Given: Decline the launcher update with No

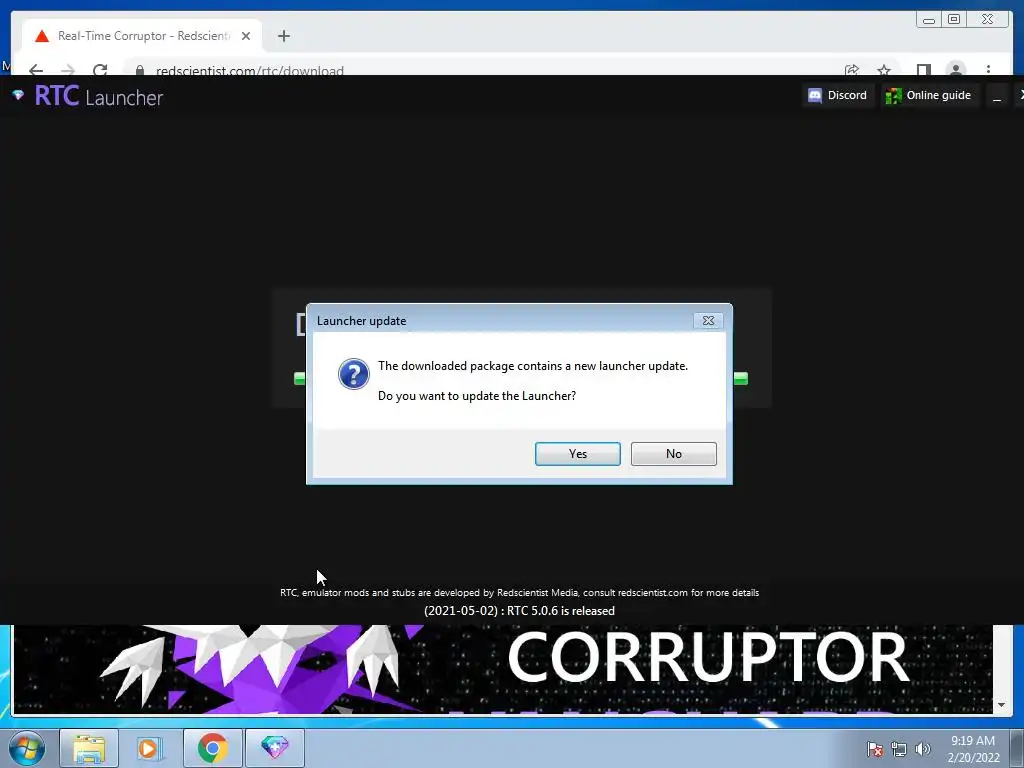Looking at the screenshot, I should 673,454.
